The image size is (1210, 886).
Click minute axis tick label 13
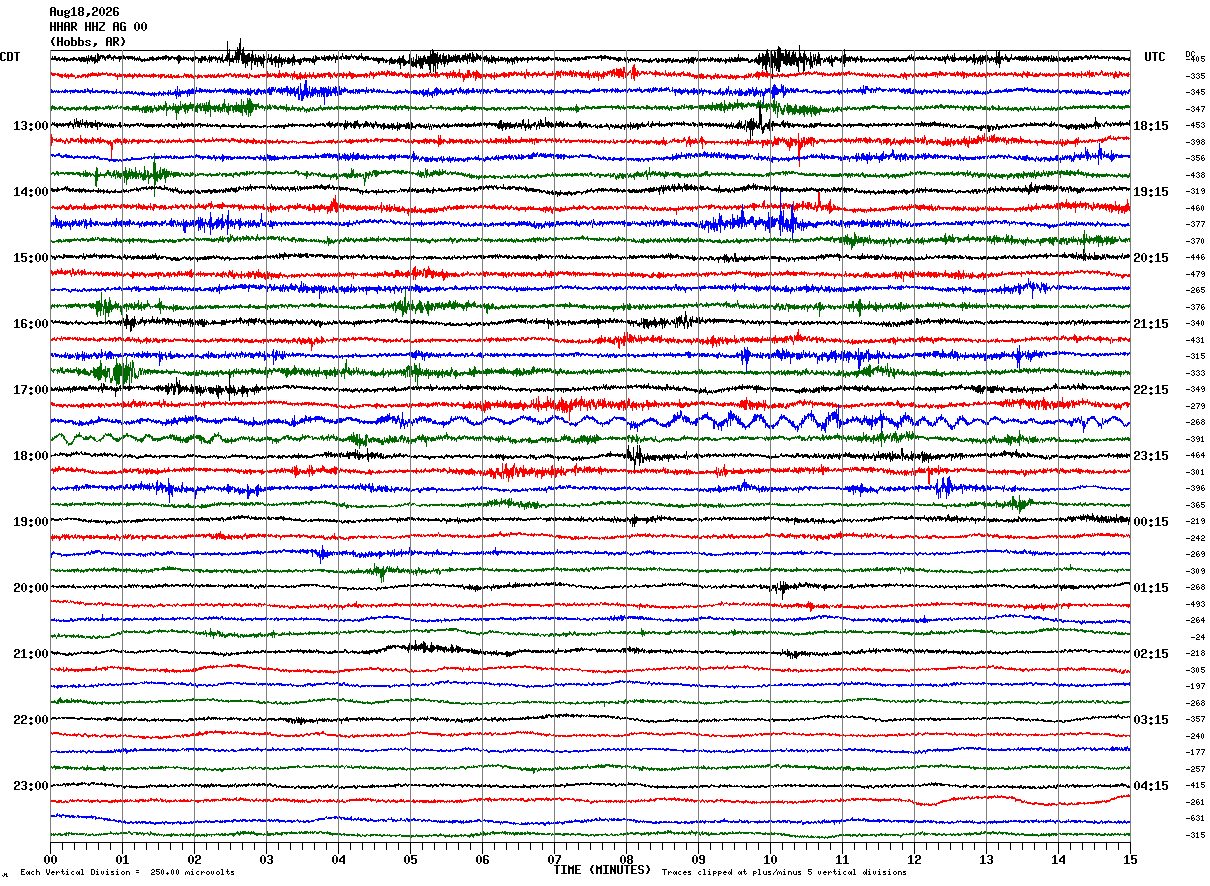click(x=986, y=860)
